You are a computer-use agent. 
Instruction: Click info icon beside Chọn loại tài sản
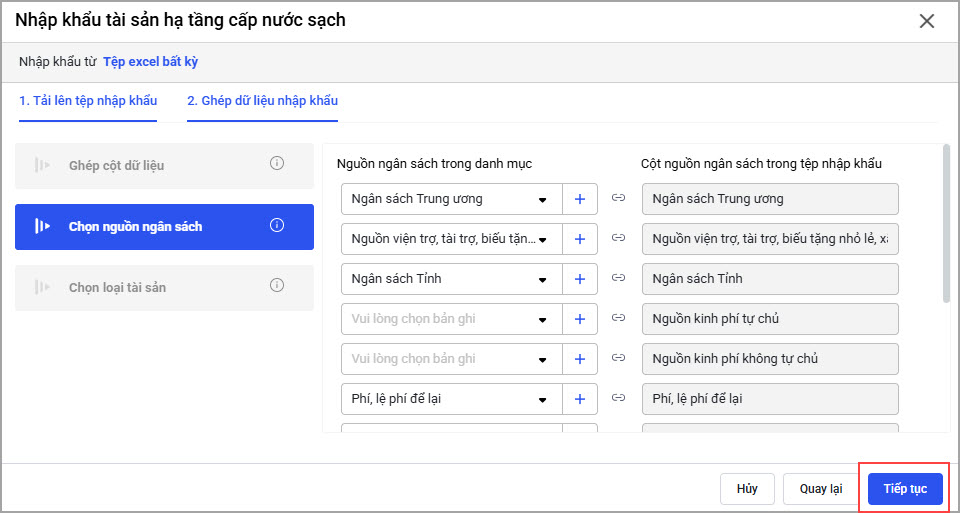[x=277, y=286]
